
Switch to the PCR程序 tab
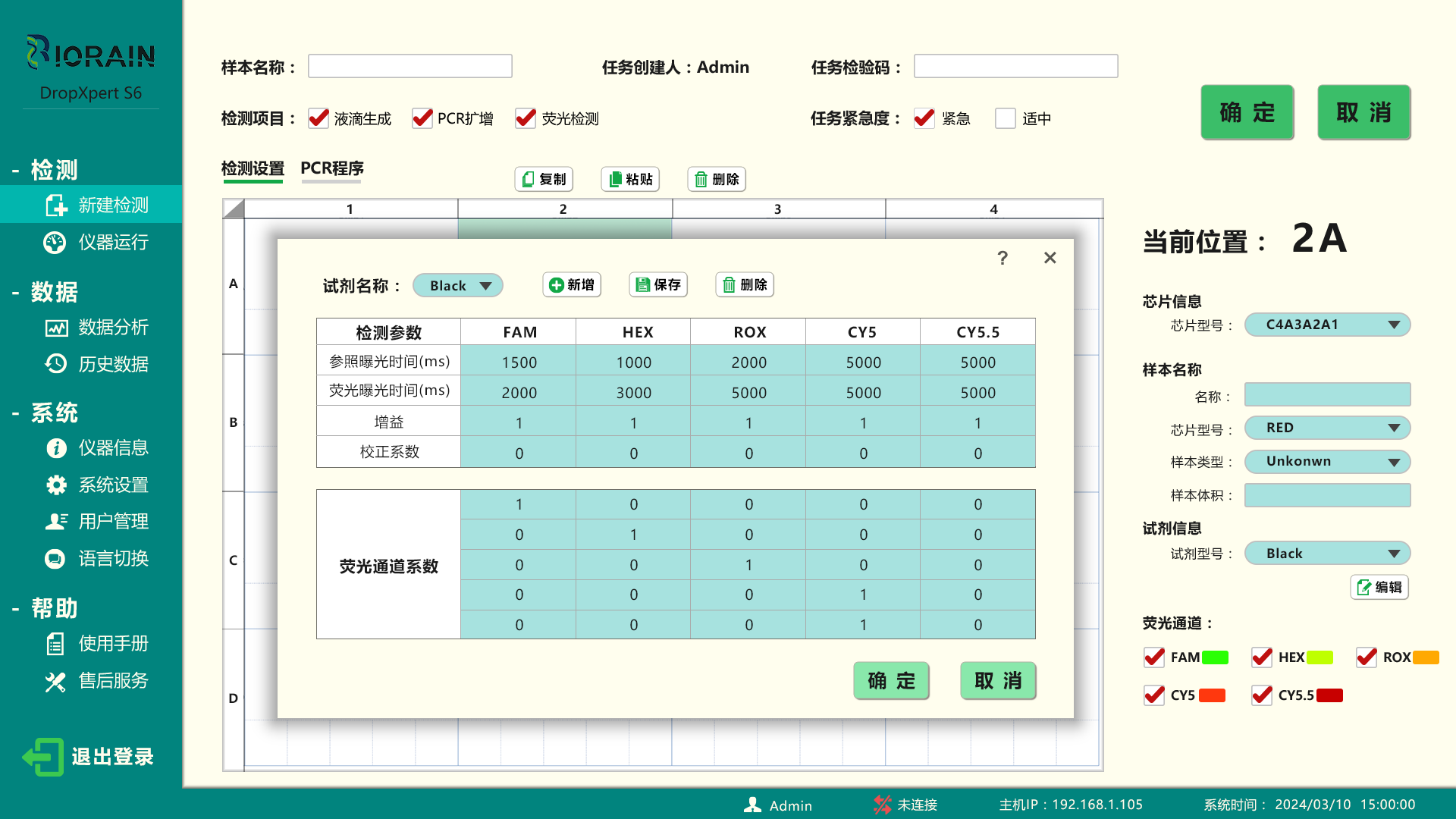(331, 168)
